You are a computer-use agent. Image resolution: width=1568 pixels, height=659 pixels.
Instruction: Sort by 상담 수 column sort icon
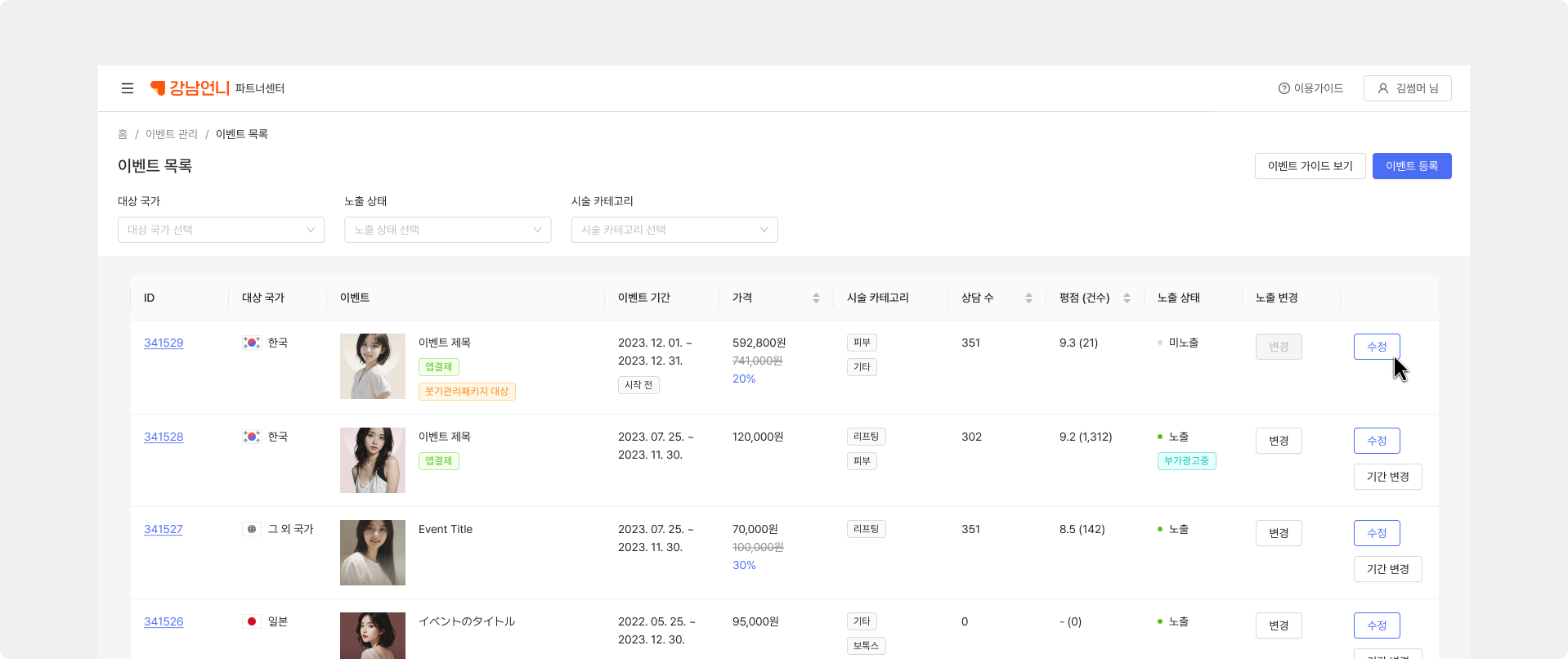click(x=1028, y=298)
